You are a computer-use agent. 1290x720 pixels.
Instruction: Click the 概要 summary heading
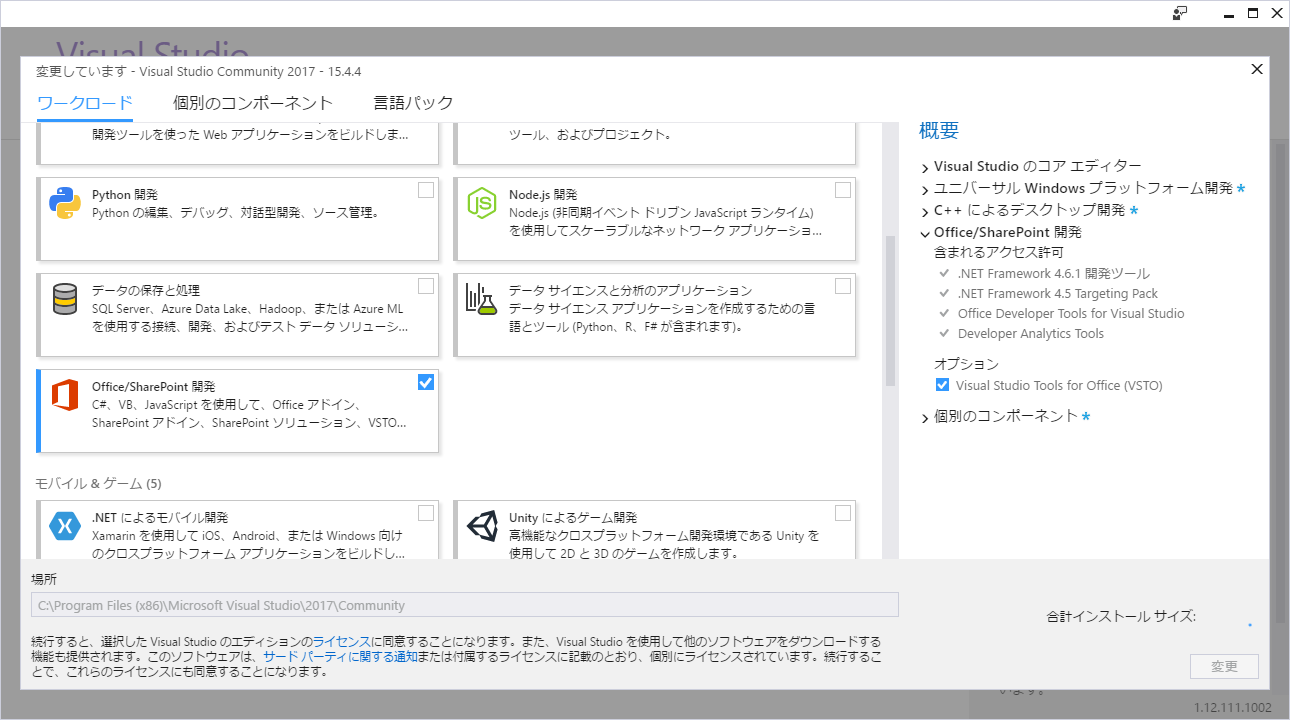(x=939, y=130)
